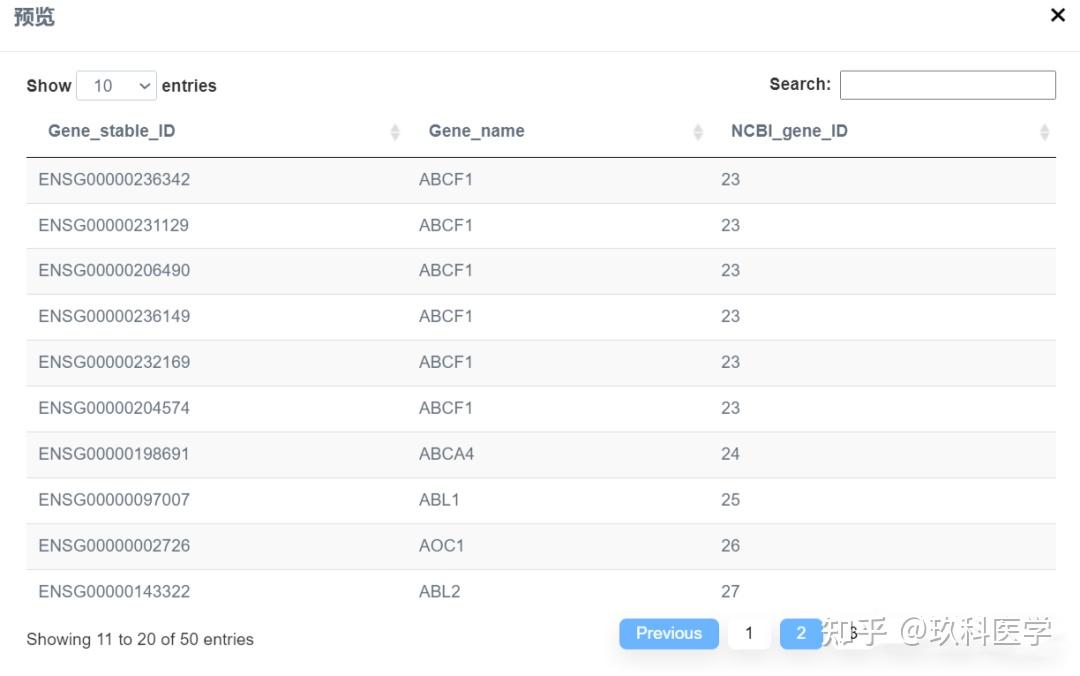Click into the Search input field
Image resolution: width=1080 pixels, height=676 pixels.
[947, 85]
